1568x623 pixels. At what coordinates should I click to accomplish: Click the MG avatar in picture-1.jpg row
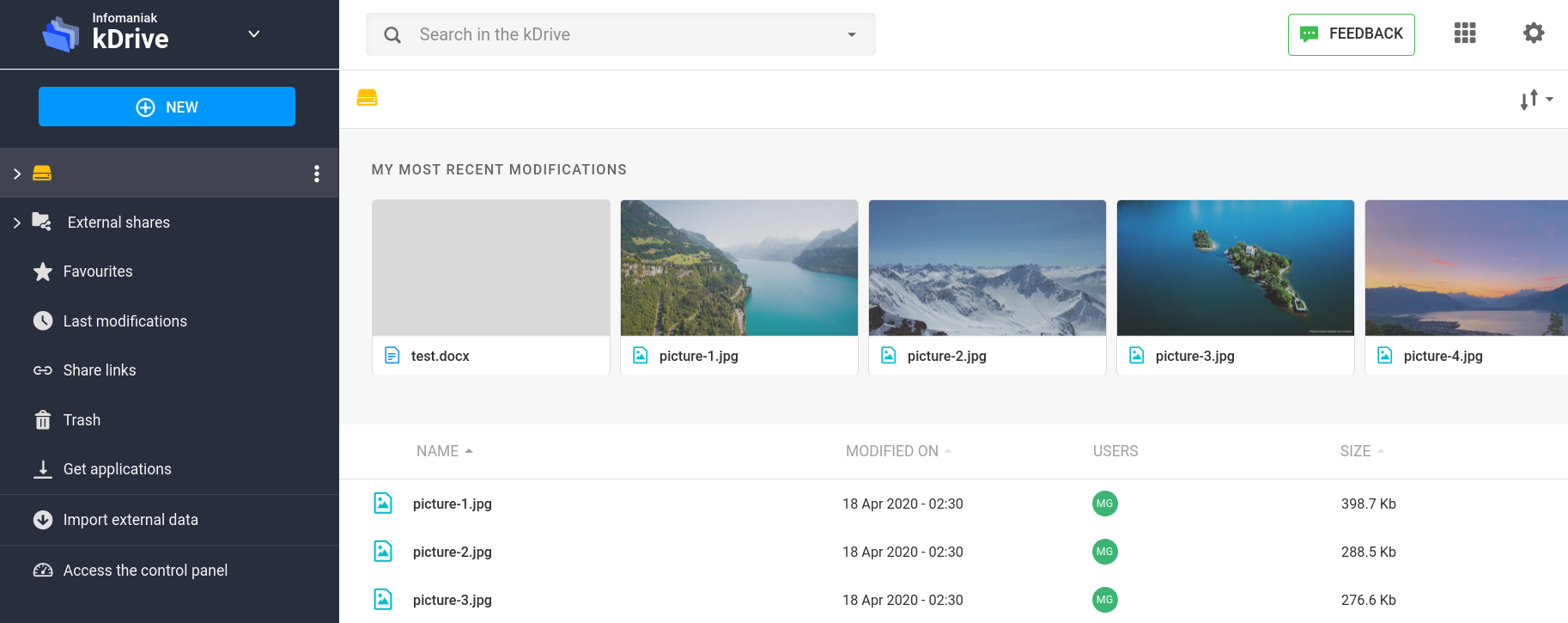pos(1105,504)
